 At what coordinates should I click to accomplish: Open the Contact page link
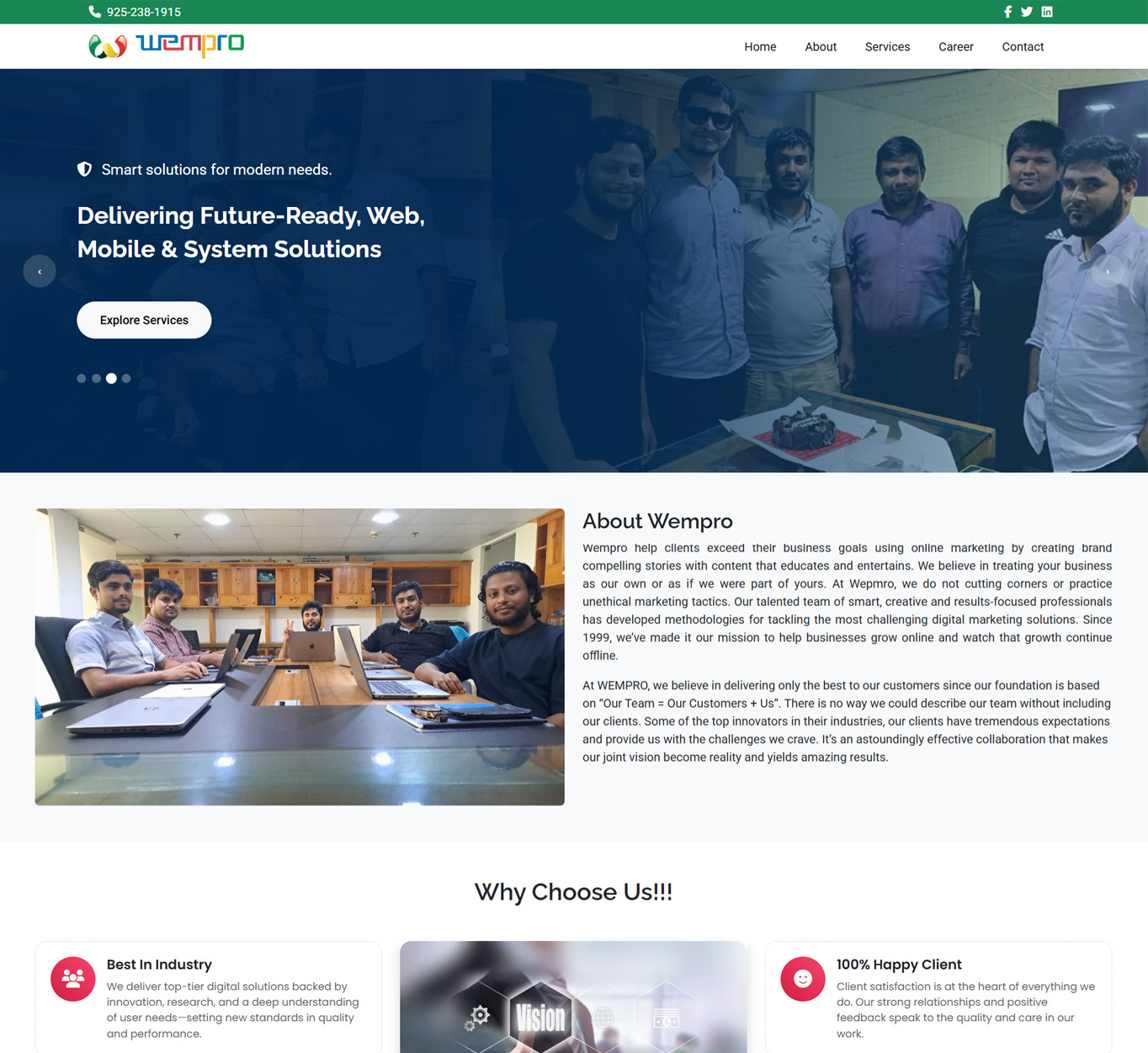[x=1023, y=47]
